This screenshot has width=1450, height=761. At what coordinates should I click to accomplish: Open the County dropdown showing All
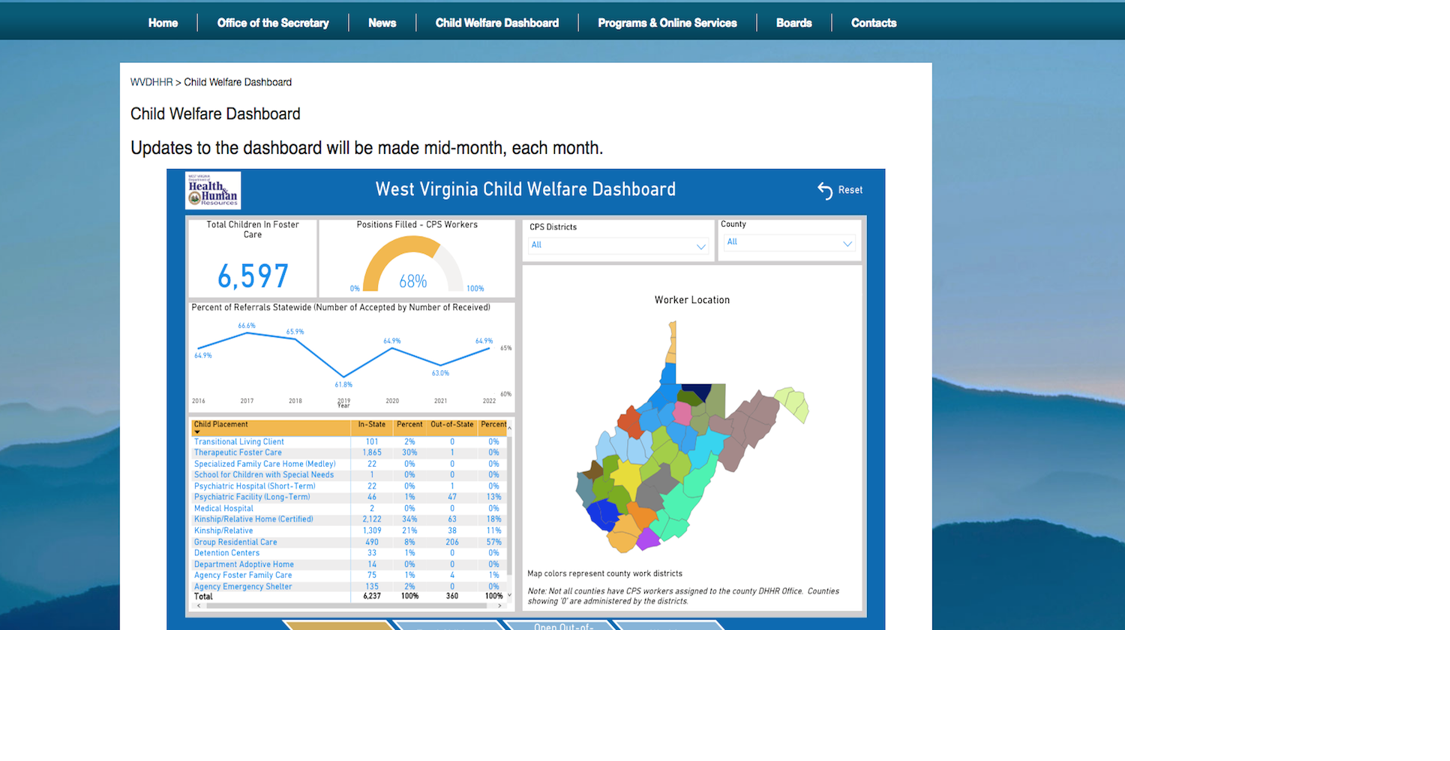click(x=788, y=242)
